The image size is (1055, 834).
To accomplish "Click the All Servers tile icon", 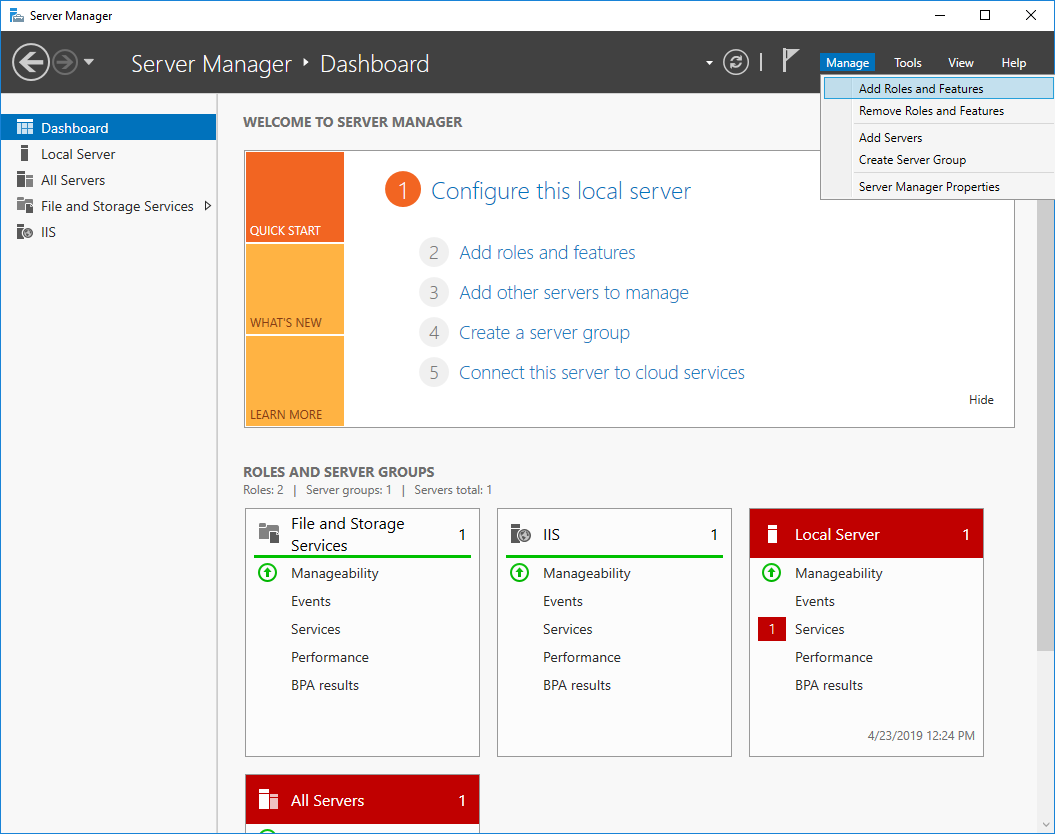I will [x=268, y=800].
